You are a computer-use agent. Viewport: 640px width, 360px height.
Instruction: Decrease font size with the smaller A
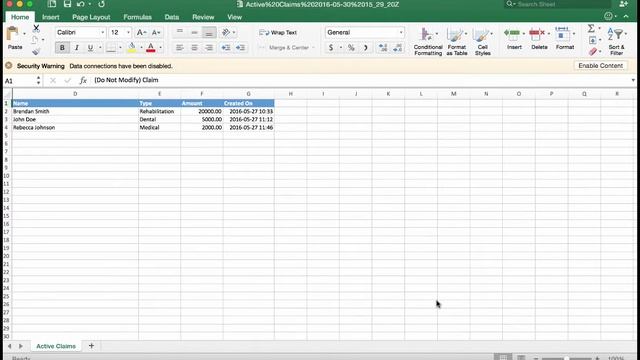[156, 32]
